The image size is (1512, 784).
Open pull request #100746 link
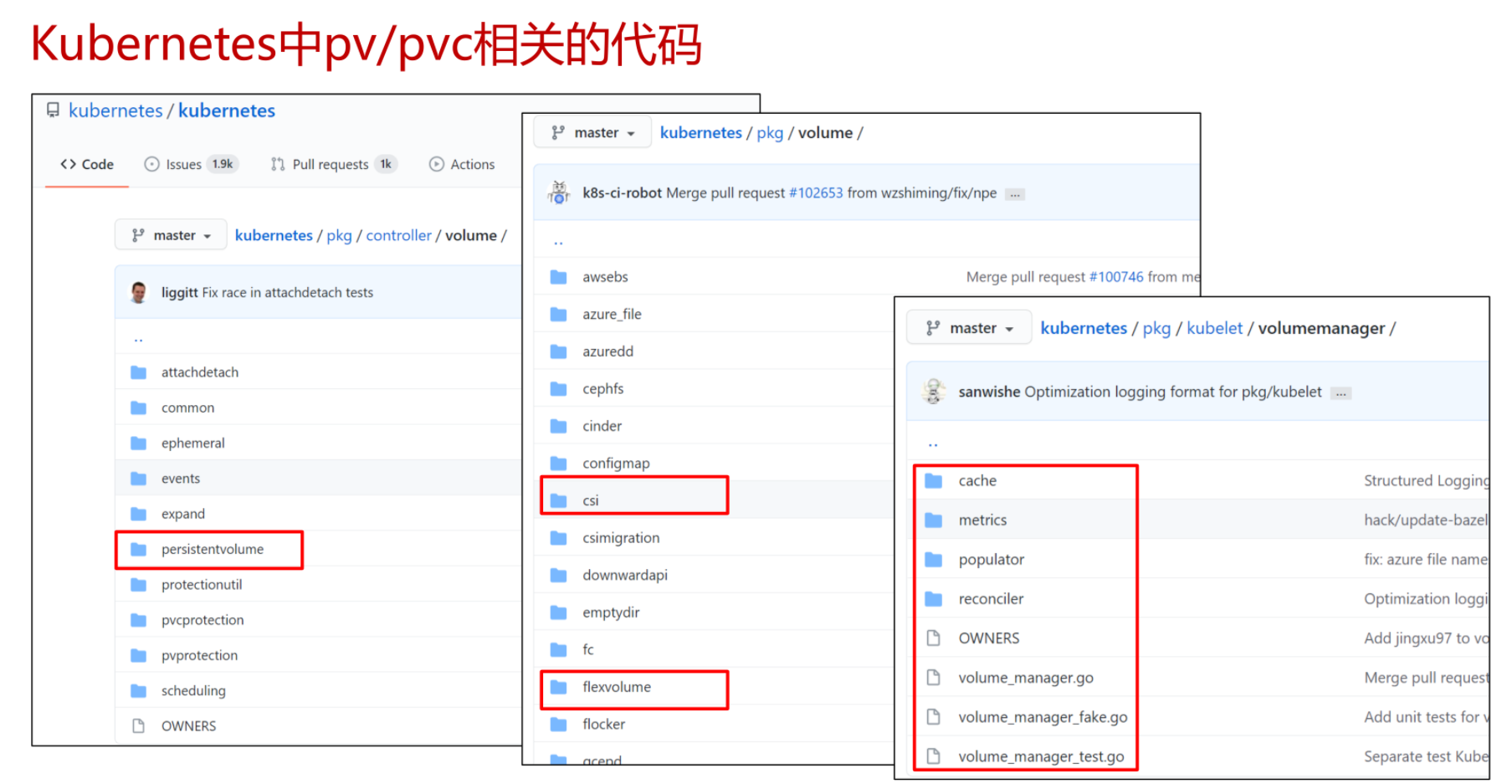(x=1116, y=277)
